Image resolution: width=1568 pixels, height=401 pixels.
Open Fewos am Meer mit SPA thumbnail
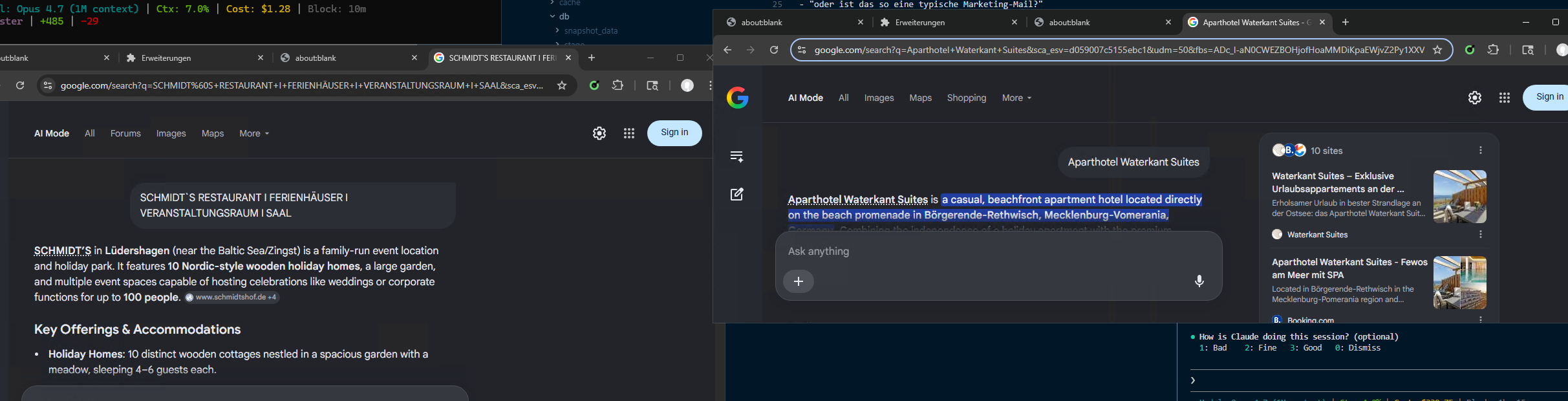coord(1459,283)
